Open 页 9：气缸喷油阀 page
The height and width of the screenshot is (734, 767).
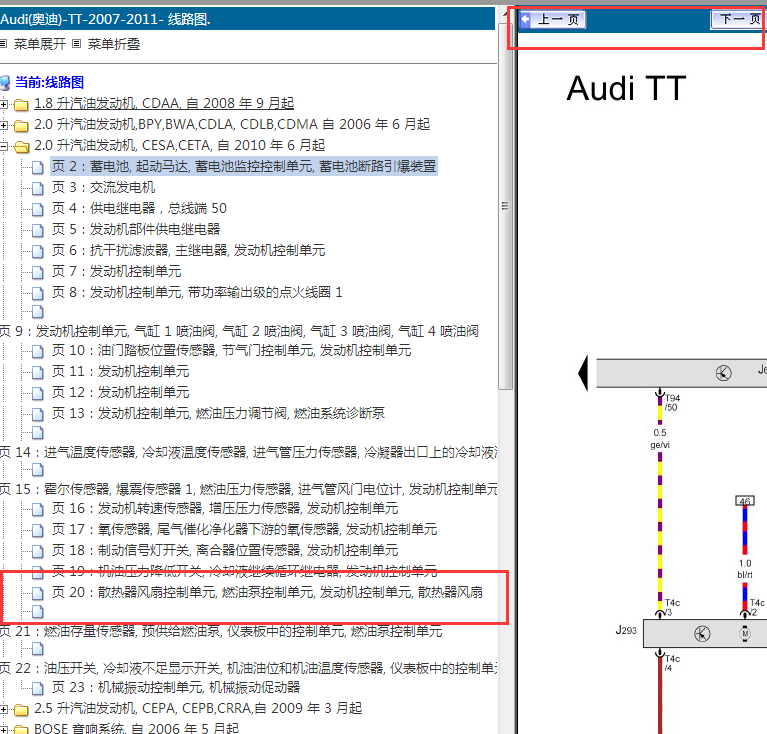(x=239, y=332)
